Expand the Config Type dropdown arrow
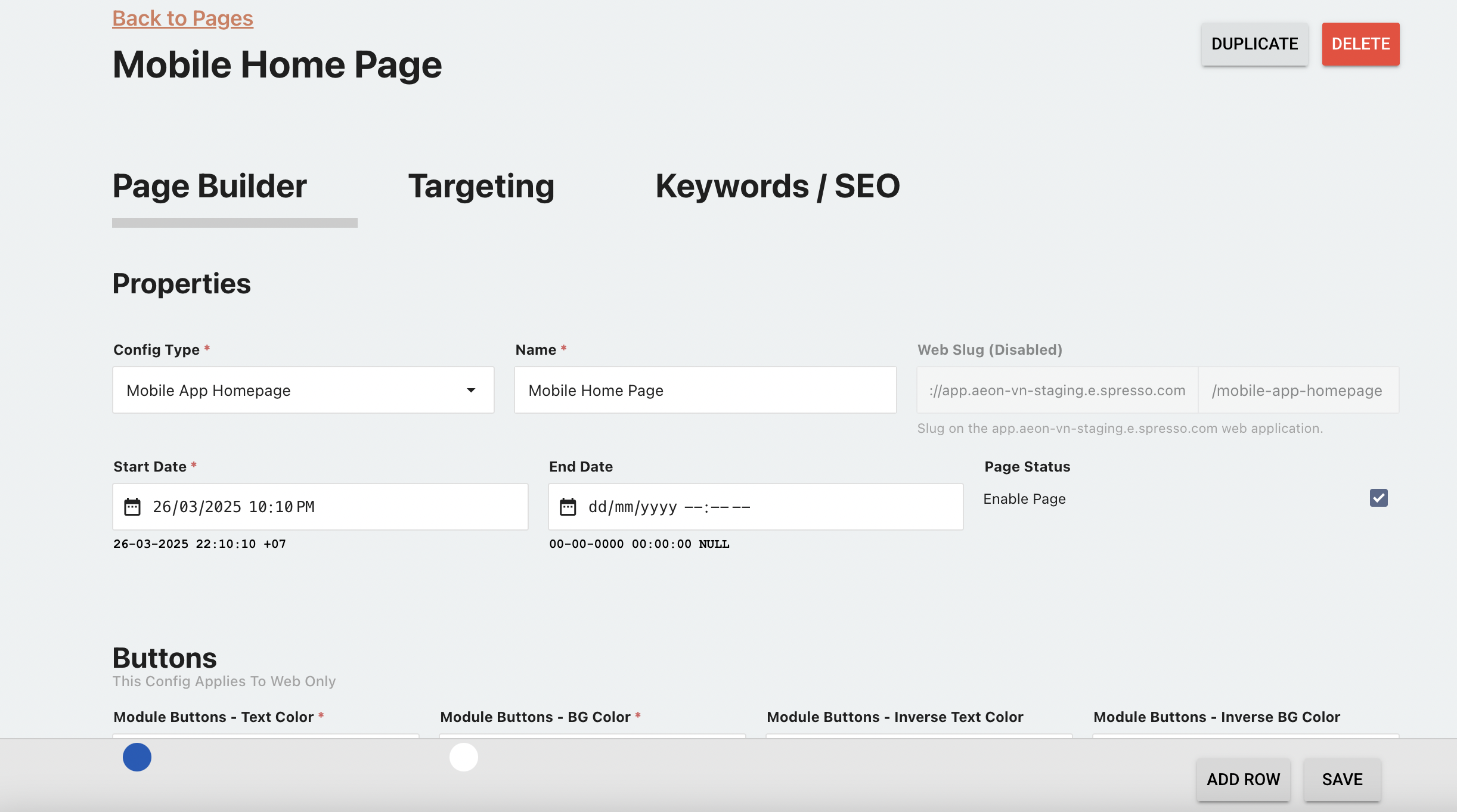 tap(471, 390)
